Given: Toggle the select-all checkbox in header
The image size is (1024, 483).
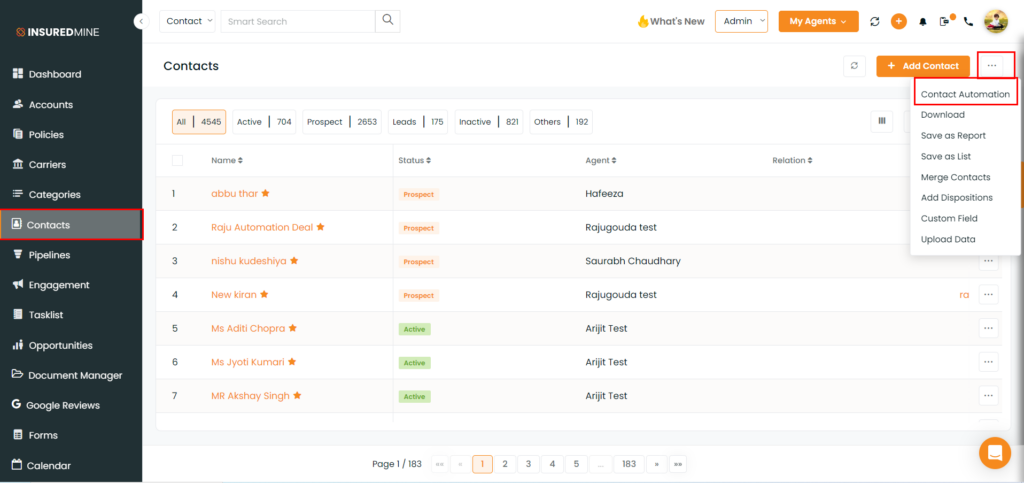Looking at the screenshot, I should click(x=178, y=160).
